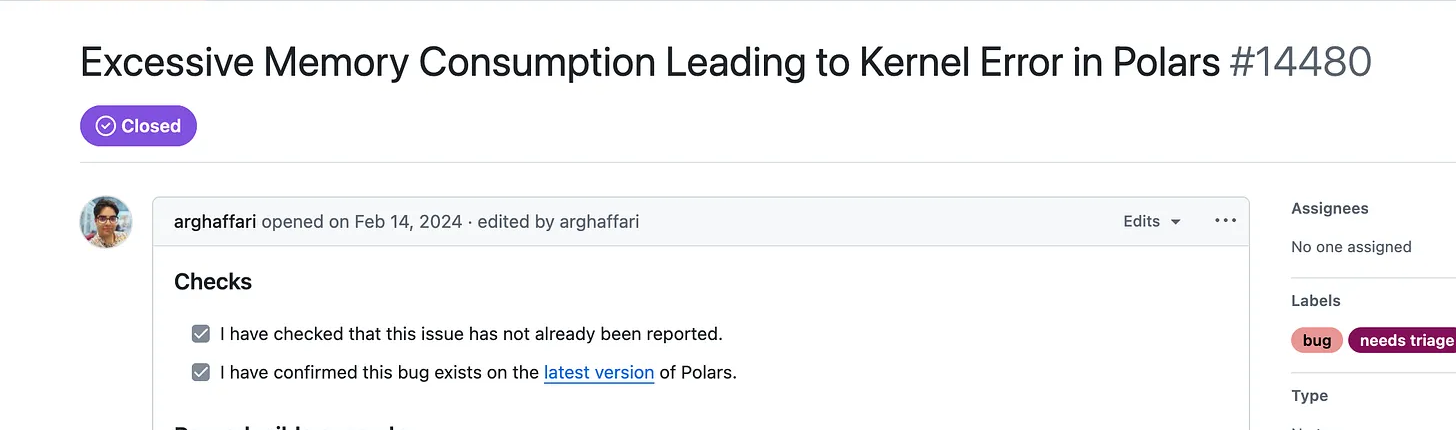Click the 'No one assigned' text

(1351, 247)
